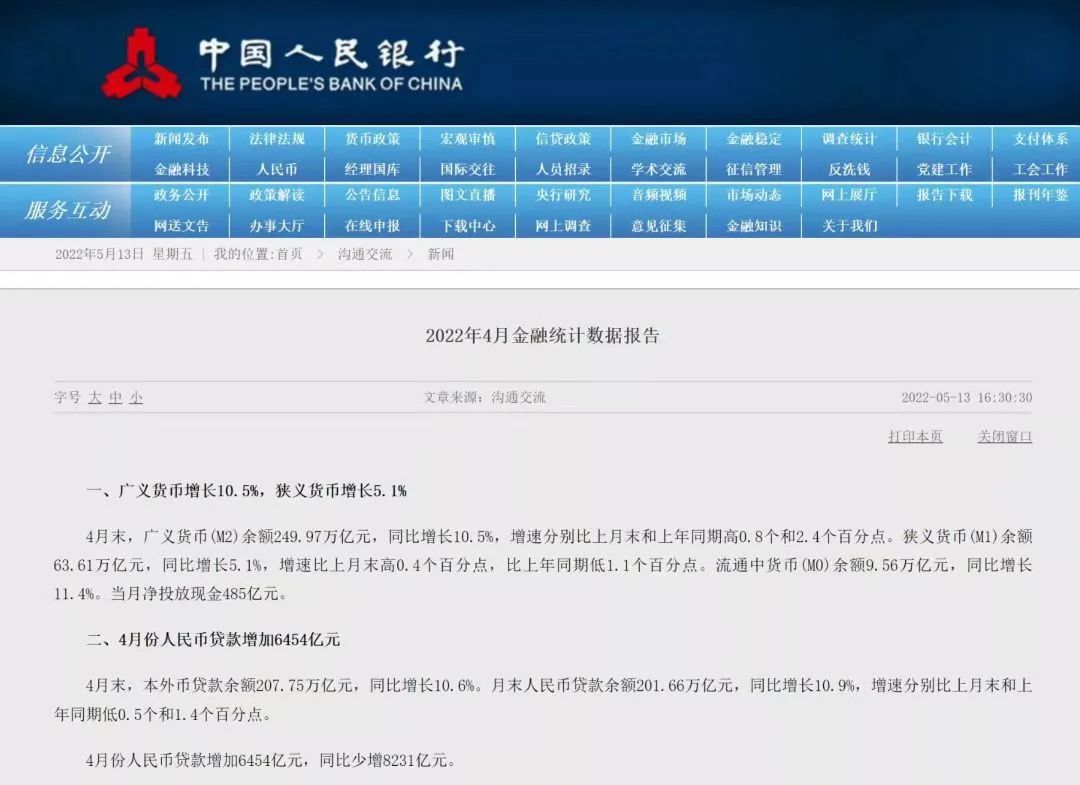Click 关于我们 in the navigation

pyautogui.click(x=849, y=225)
